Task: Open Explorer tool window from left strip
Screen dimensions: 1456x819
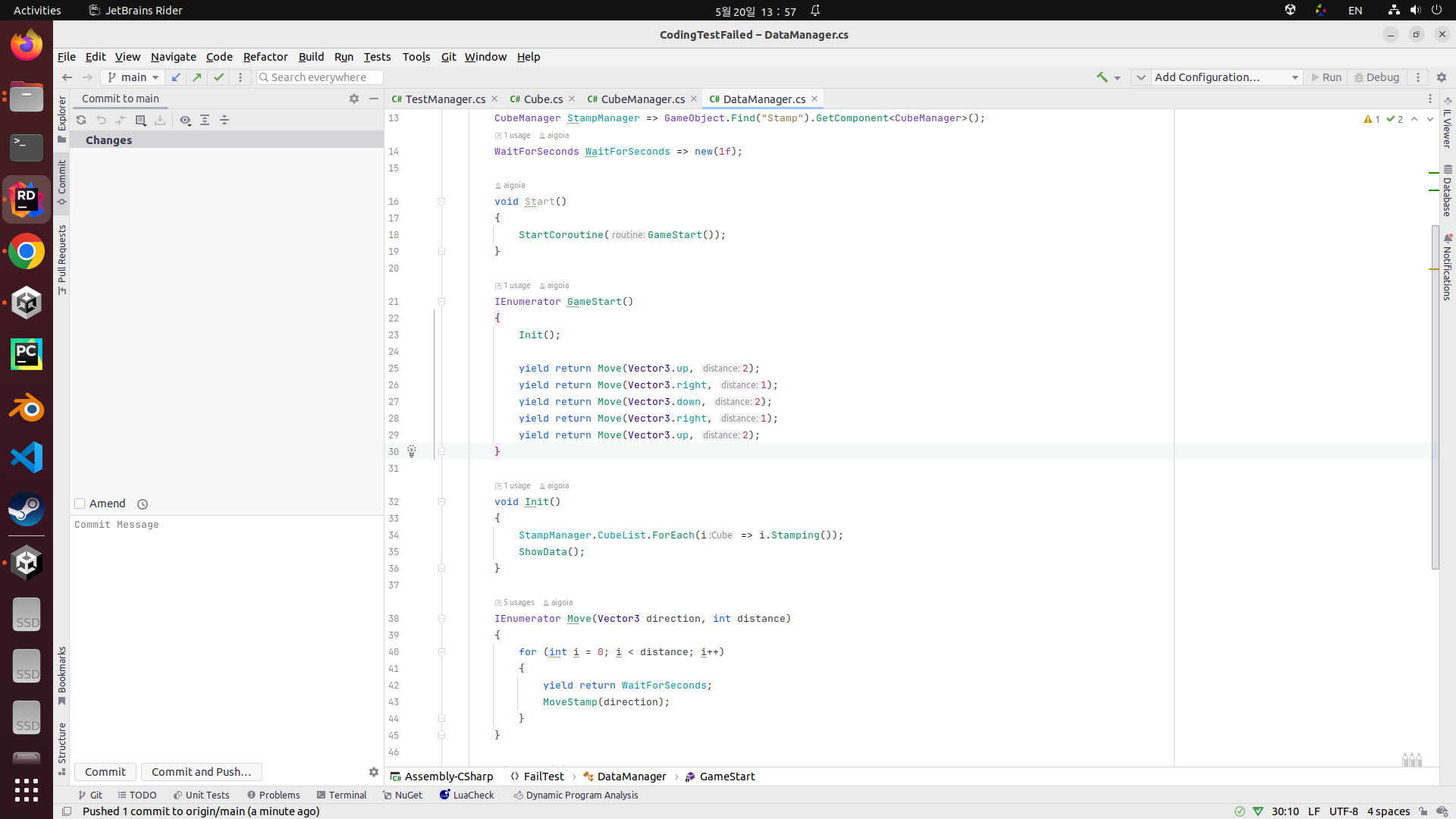Action: point(62,120)
